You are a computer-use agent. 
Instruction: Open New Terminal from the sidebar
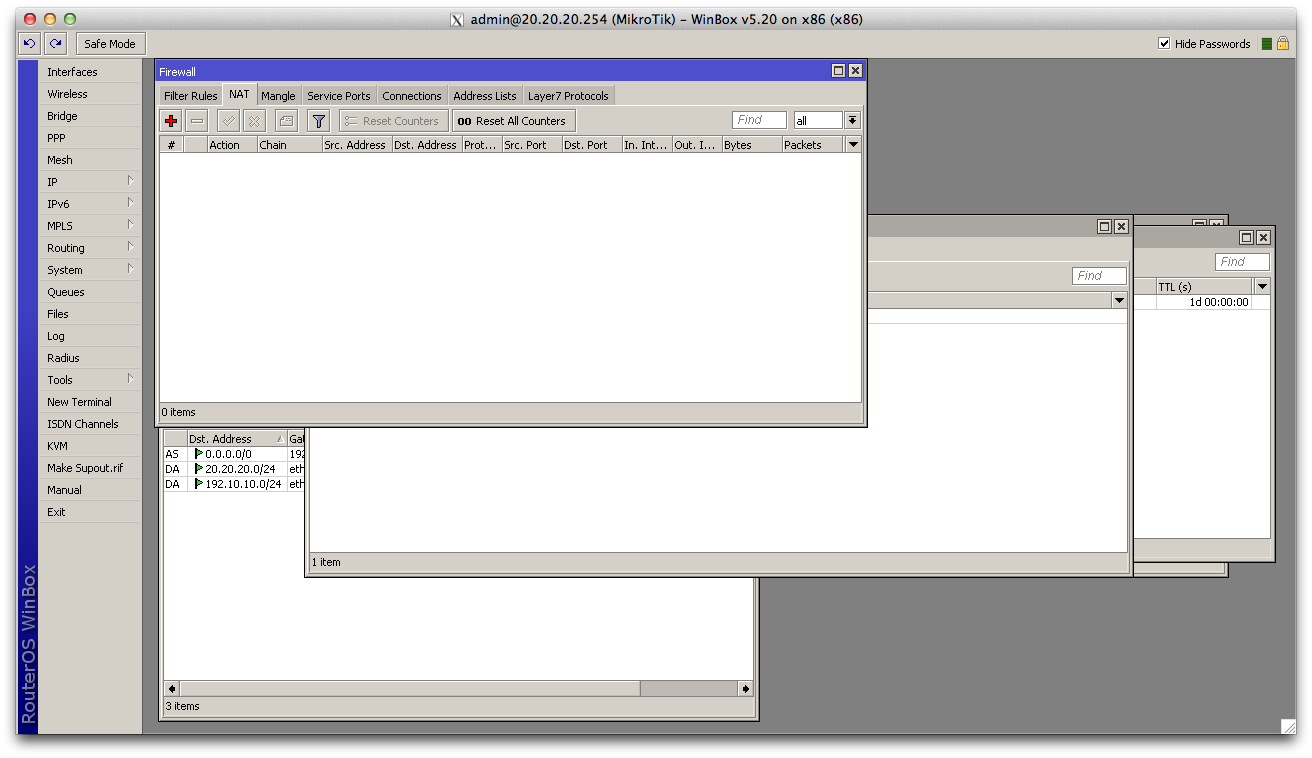[90, 402]
